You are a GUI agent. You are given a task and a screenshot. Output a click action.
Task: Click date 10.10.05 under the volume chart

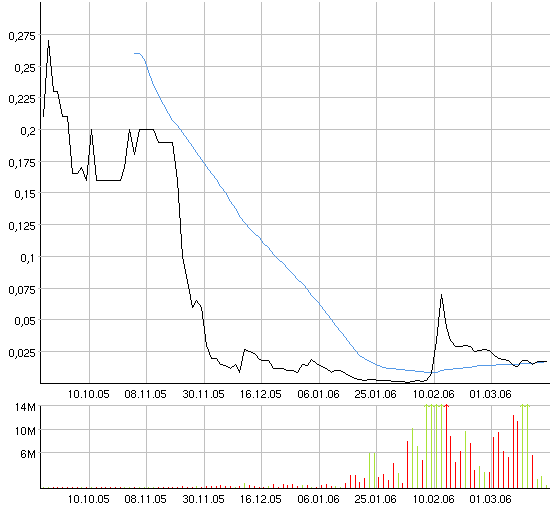click(x=88, y=499)
